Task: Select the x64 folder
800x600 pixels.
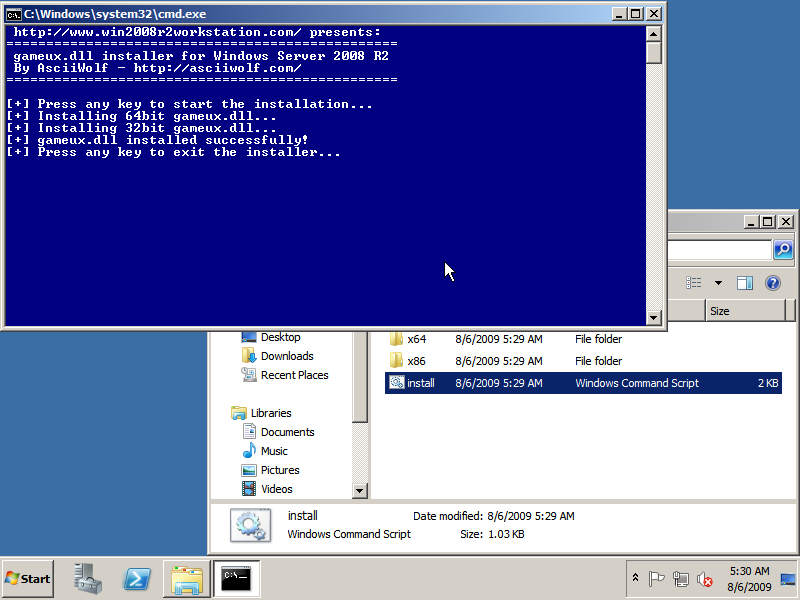Action: click(x=583, y=339)
